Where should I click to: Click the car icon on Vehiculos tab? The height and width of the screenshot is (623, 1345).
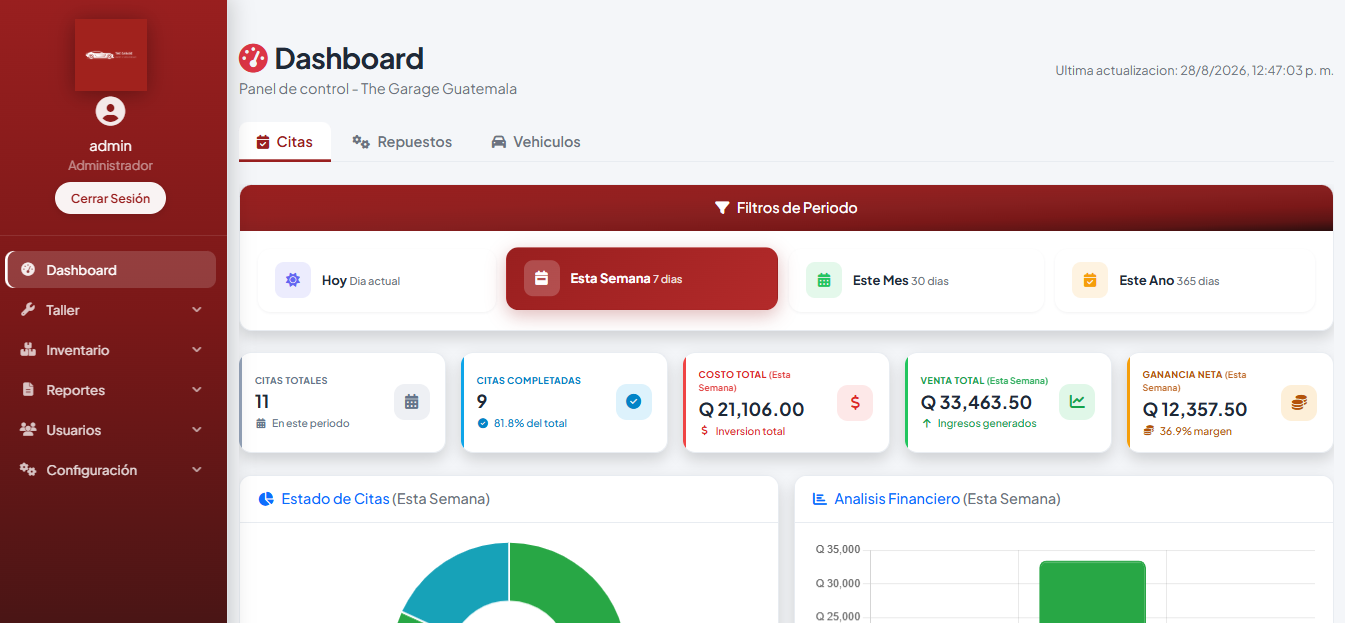pyautogui.click(x=499, y=142)
